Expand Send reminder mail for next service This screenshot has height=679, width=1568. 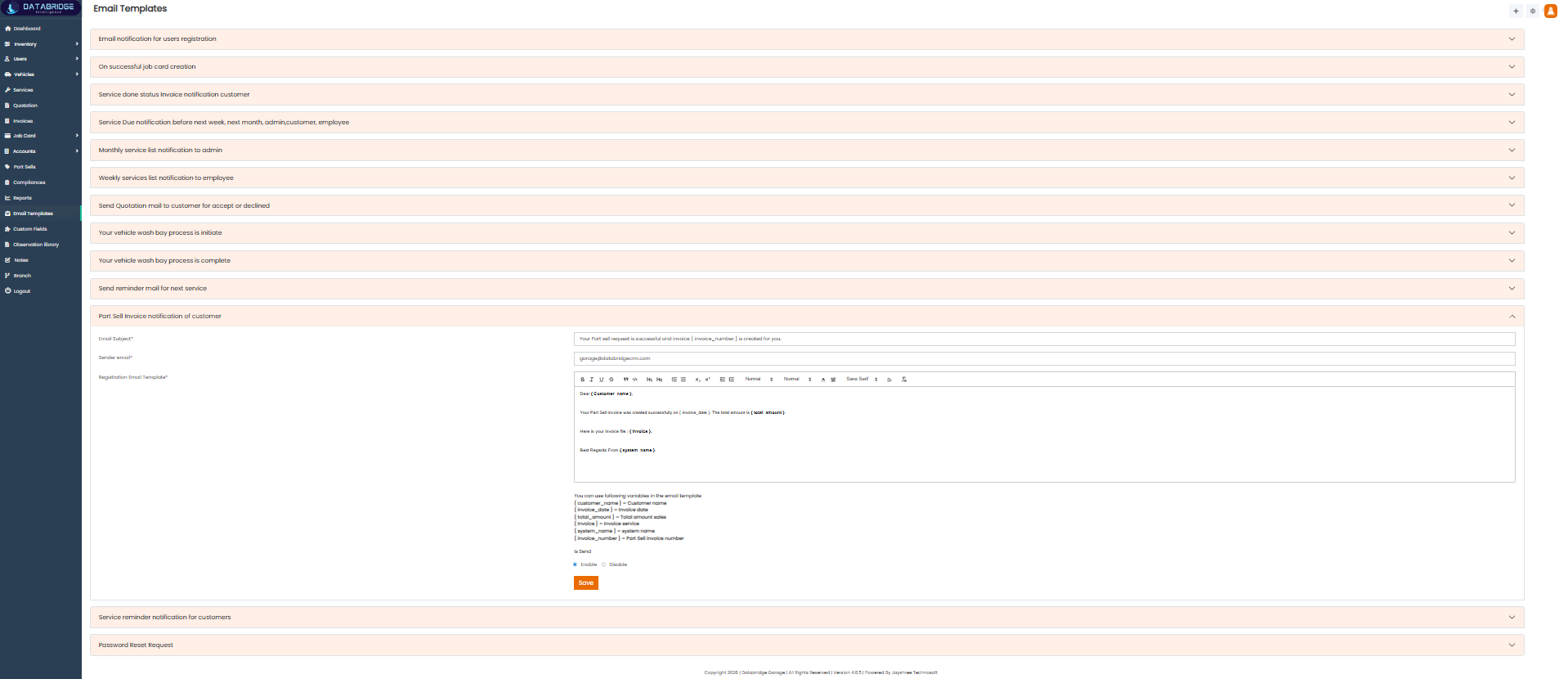pyautogui.click(x=807, y=289)
